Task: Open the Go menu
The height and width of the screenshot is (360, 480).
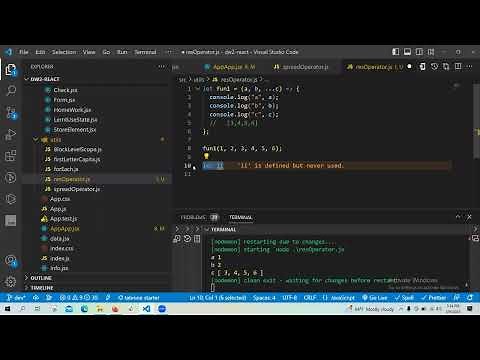Action: tap(106, 52)
